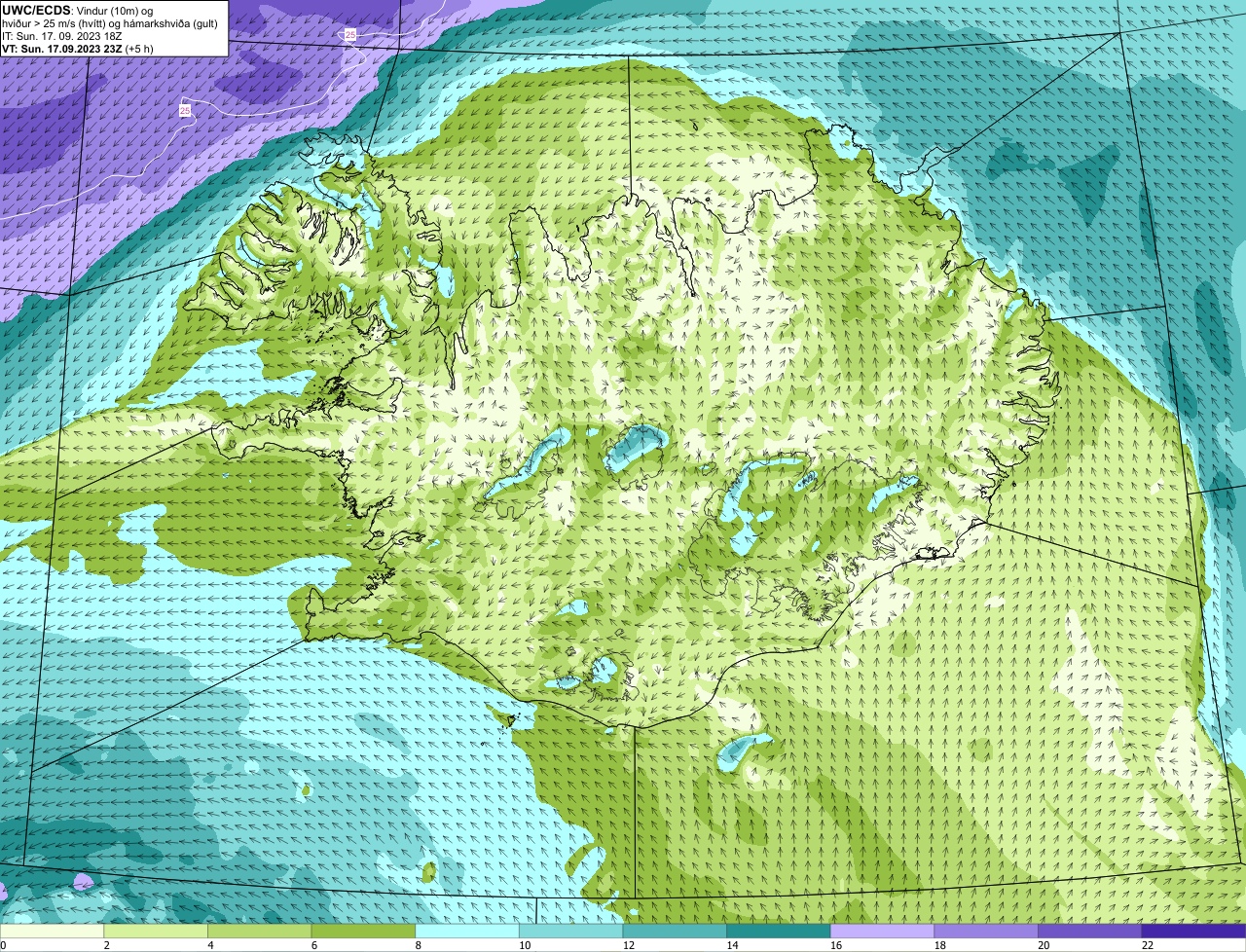
Task: Click the 2–4 m/s legend color swatch
Action: coord(156,931)
